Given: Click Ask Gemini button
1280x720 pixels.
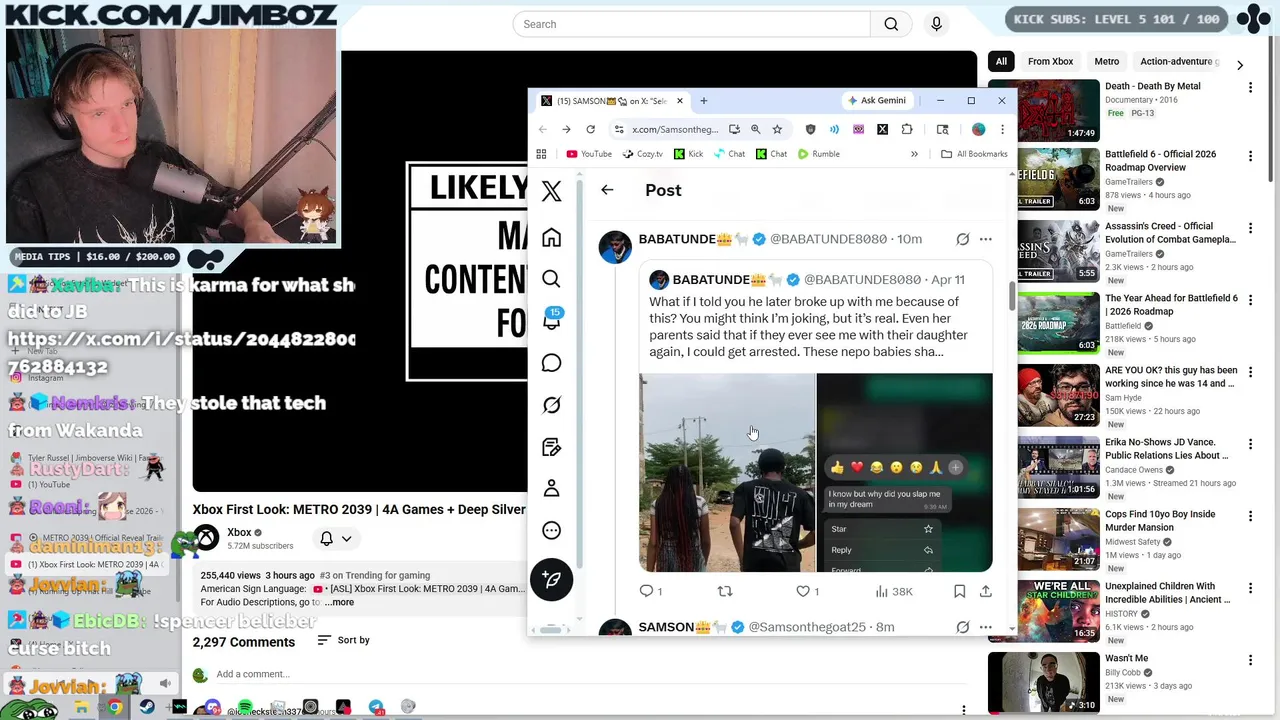Looking at the screenshot, I should point(877,101).
